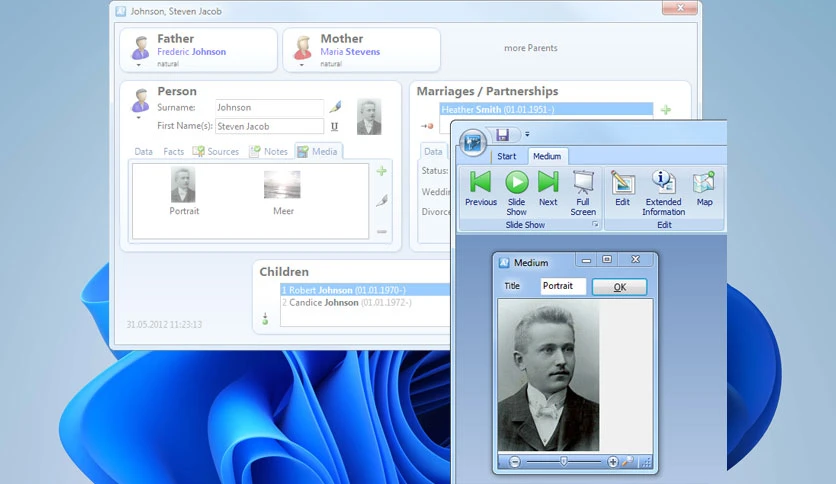Click the Title field containing Portrait

click(x=563, y=286)
